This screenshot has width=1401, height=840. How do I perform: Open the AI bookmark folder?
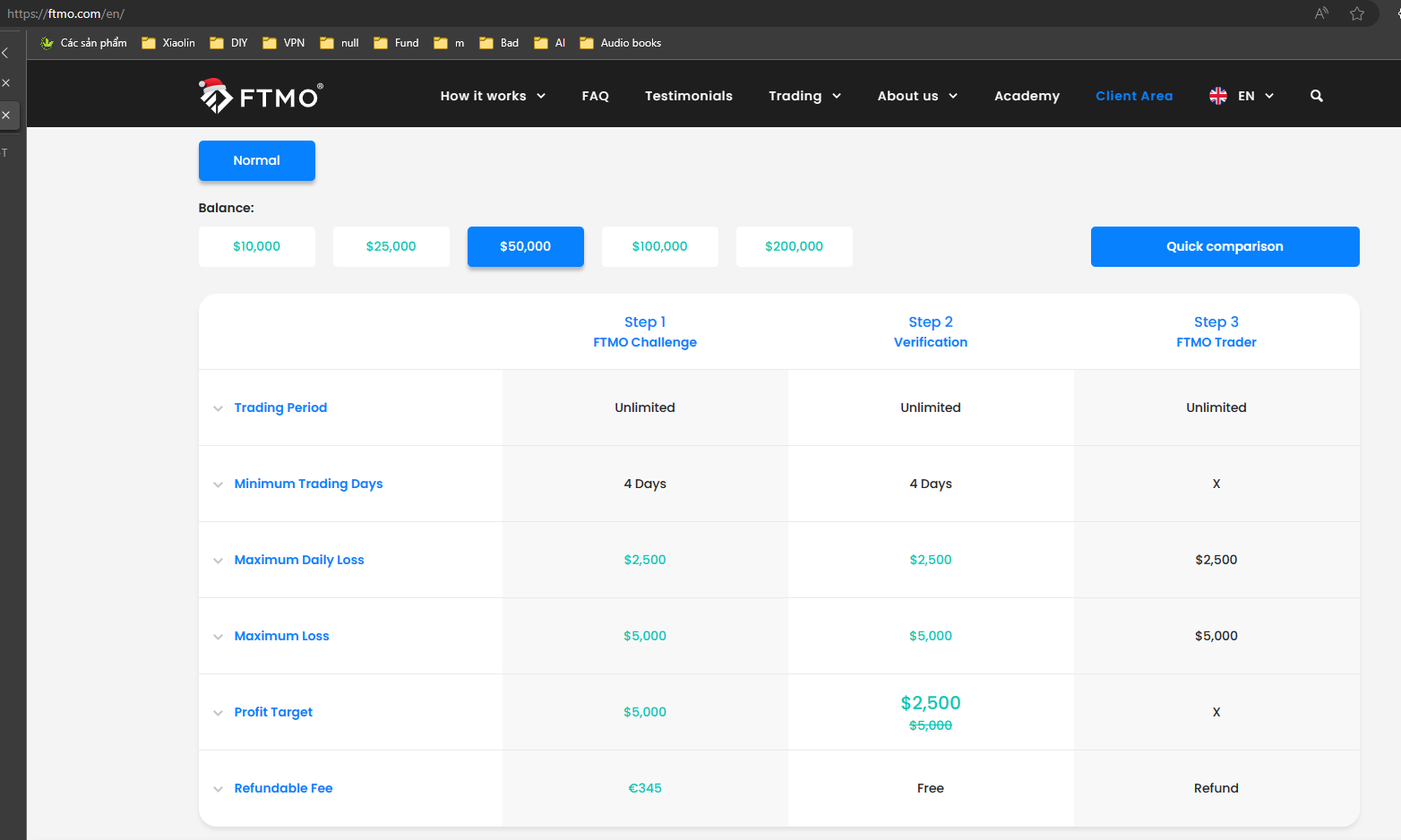tap(550, 43)
